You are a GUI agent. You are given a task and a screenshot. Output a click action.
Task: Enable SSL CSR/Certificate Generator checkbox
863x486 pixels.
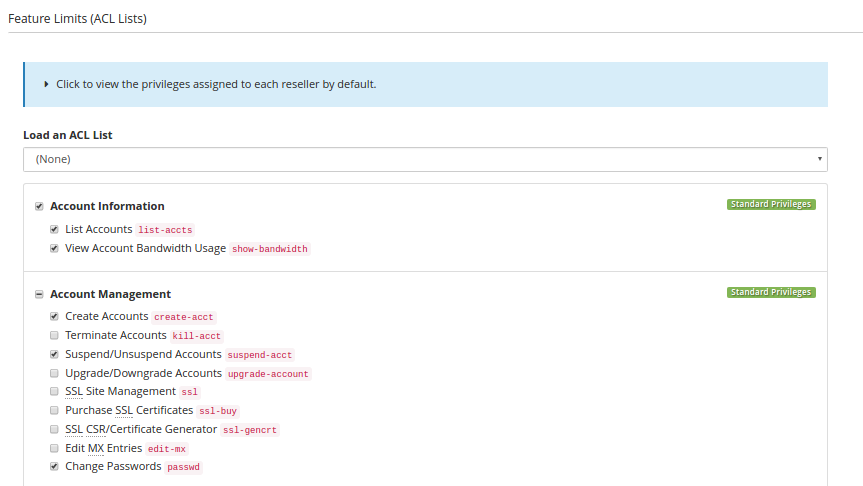54,430
